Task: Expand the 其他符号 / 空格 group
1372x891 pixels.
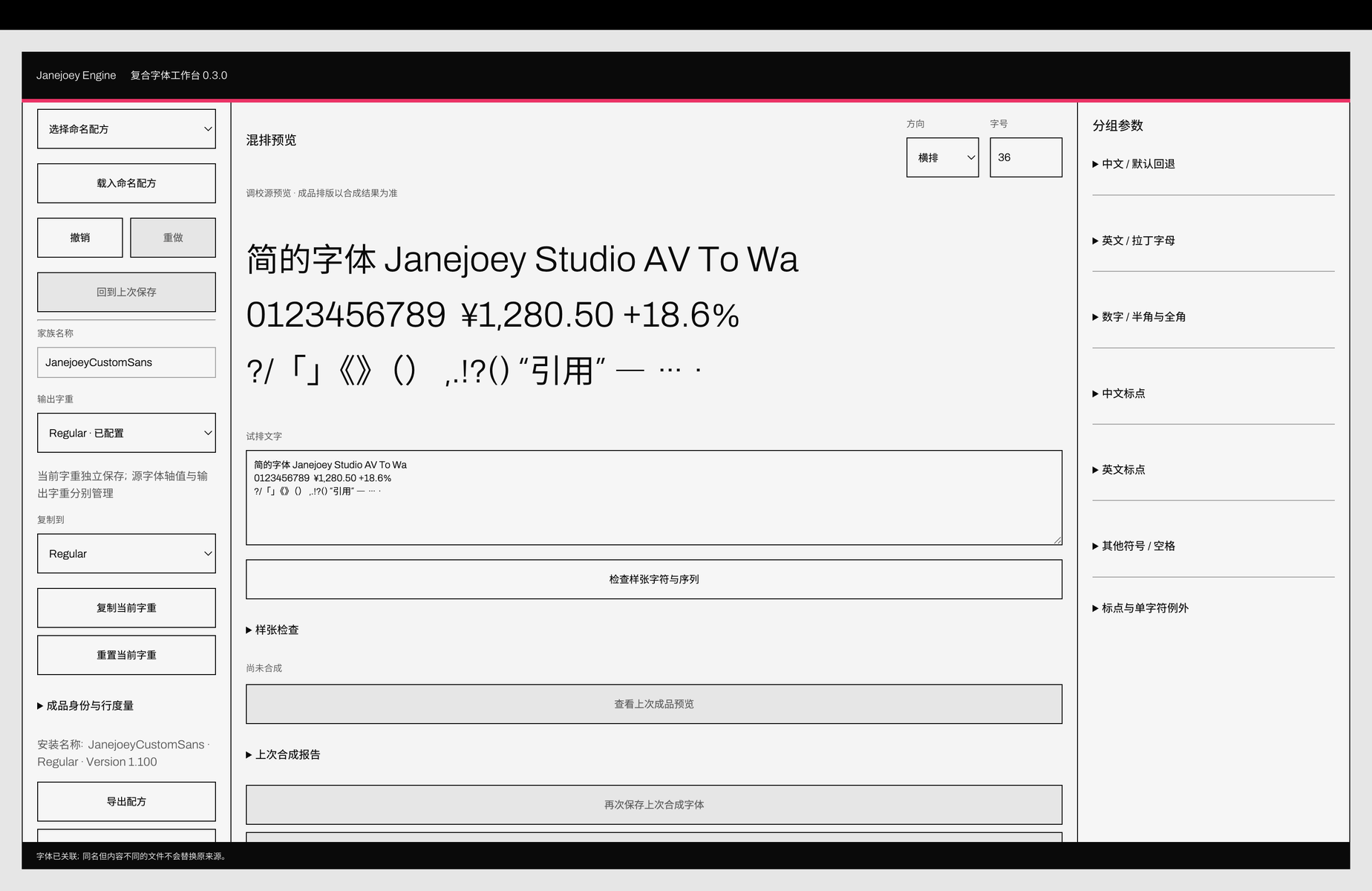Action: (x=1134, y=546)
